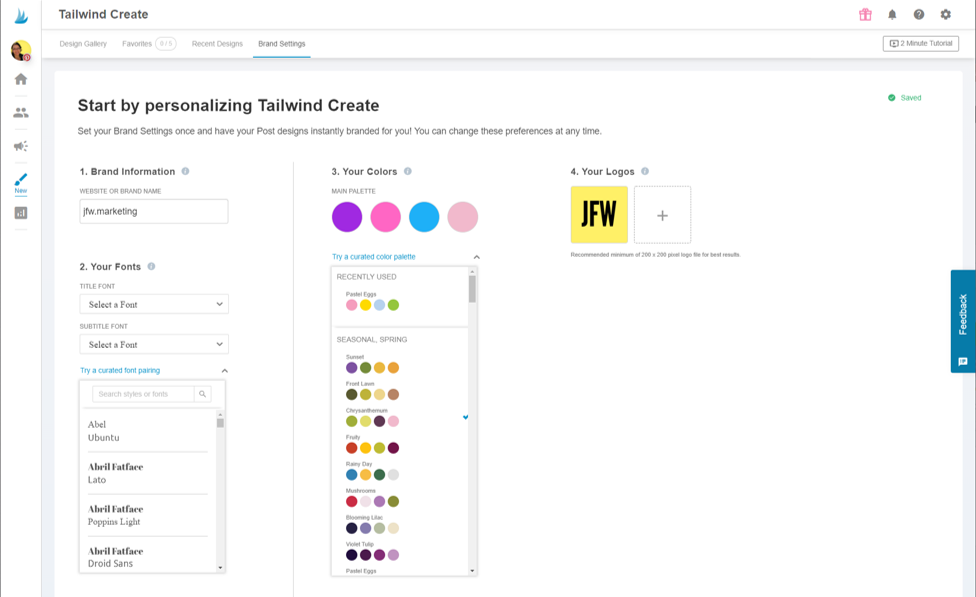Screen dimensions: 976x597
Task: Open the Title Font dropdown
Action: point(154,304)
